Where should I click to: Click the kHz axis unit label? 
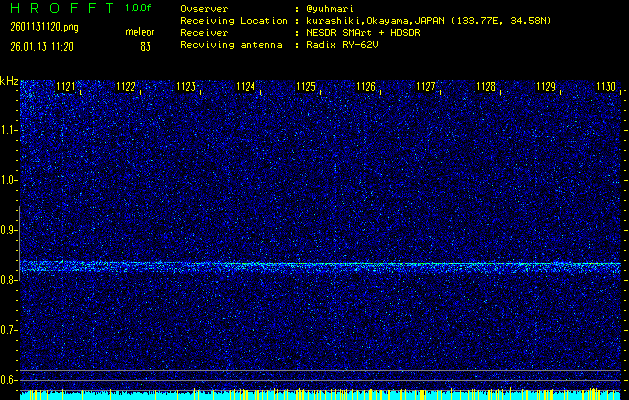9,81
